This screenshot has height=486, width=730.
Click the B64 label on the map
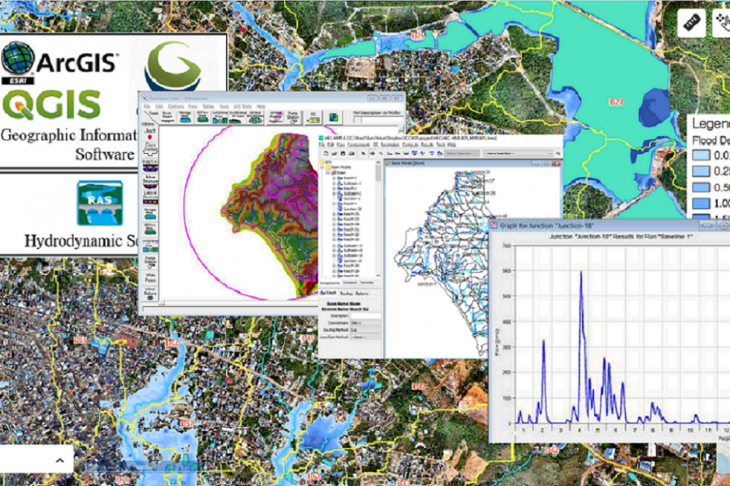[172, 343]
